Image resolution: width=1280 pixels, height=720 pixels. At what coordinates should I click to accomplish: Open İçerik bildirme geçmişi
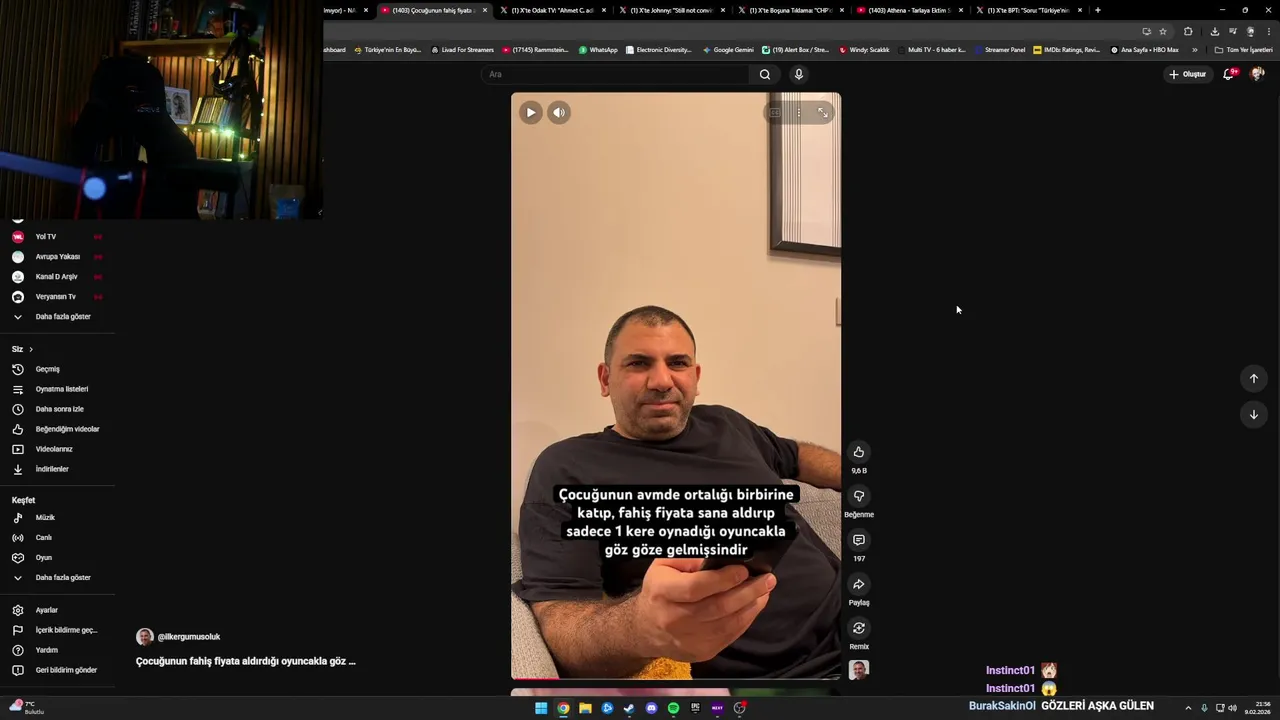point(57,630)
